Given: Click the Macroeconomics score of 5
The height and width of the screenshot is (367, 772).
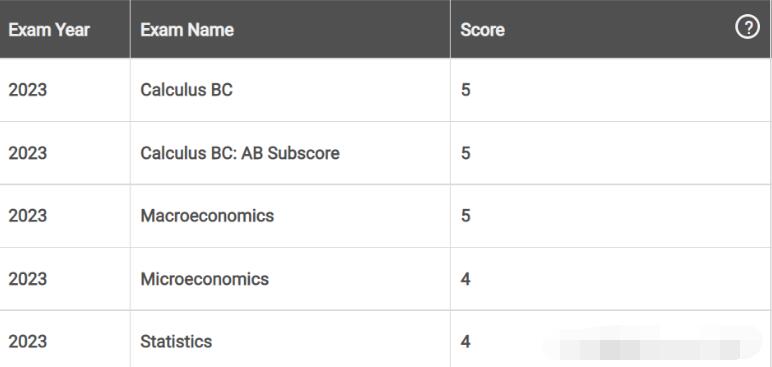Looking at the screenshot, I should point(466,216).
